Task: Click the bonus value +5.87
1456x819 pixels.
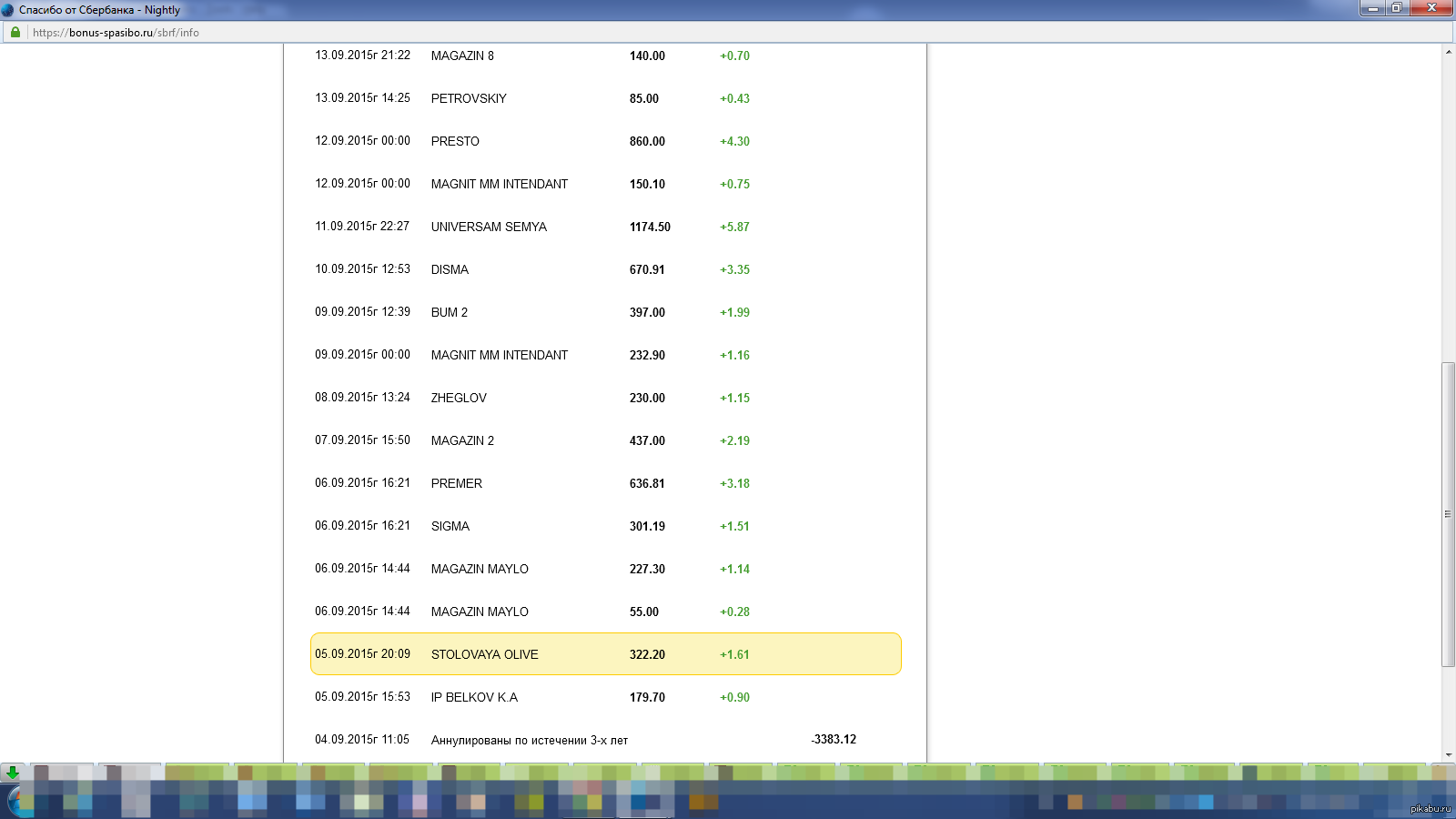Action: click(734, 227)
